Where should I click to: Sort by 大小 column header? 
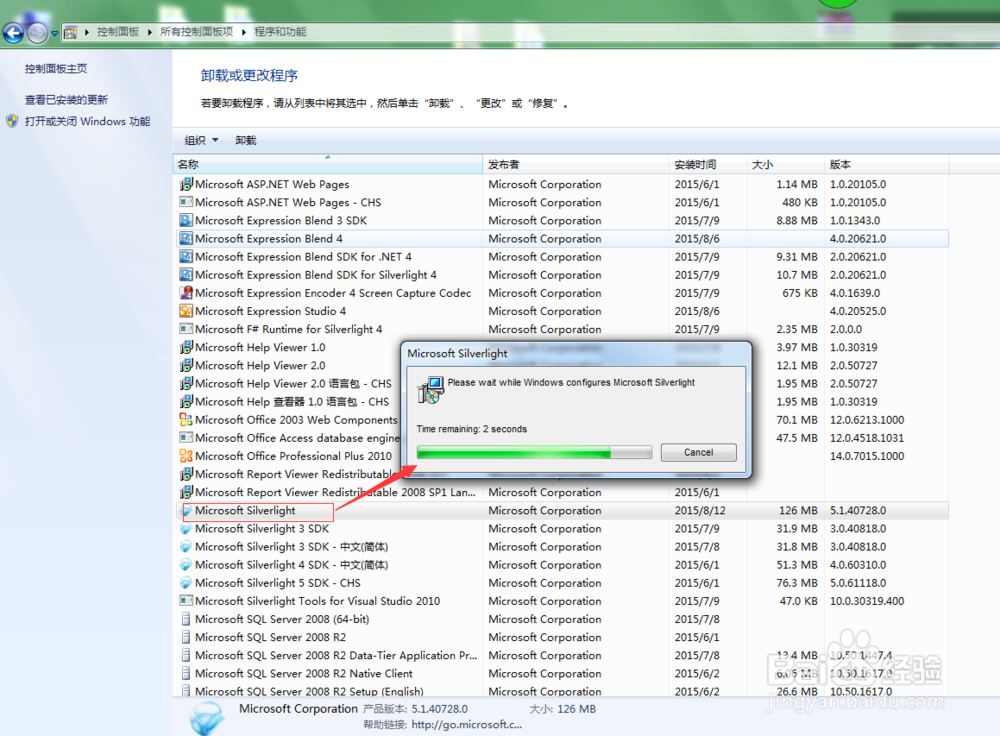pos(785,164)
